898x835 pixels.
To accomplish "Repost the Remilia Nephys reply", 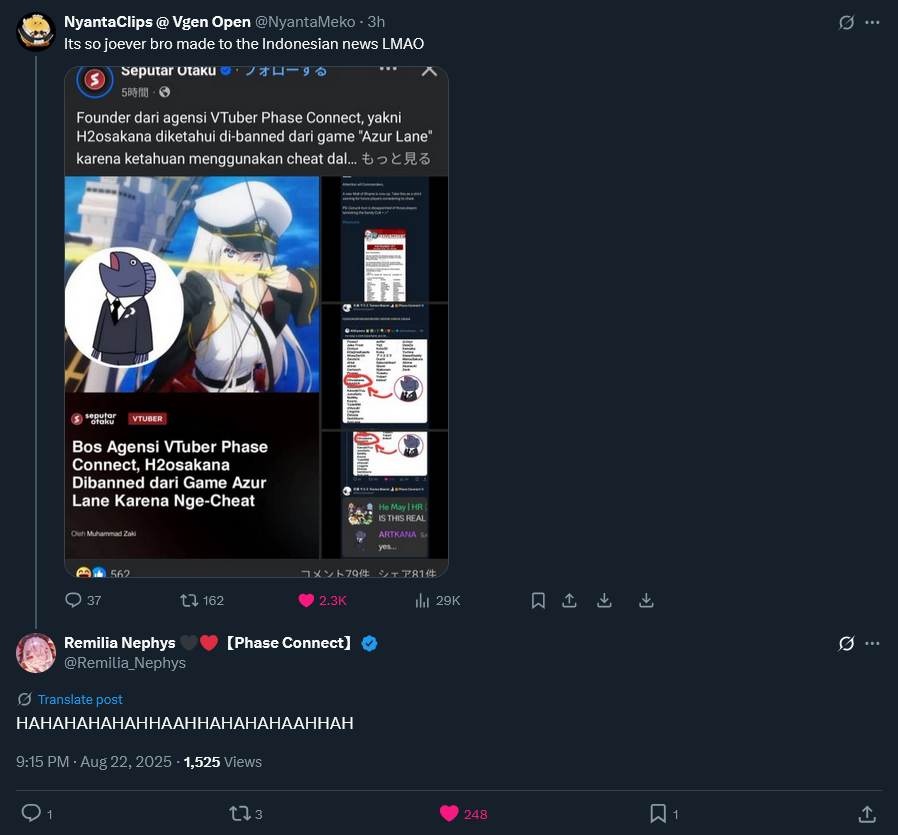I will (239, 814).
